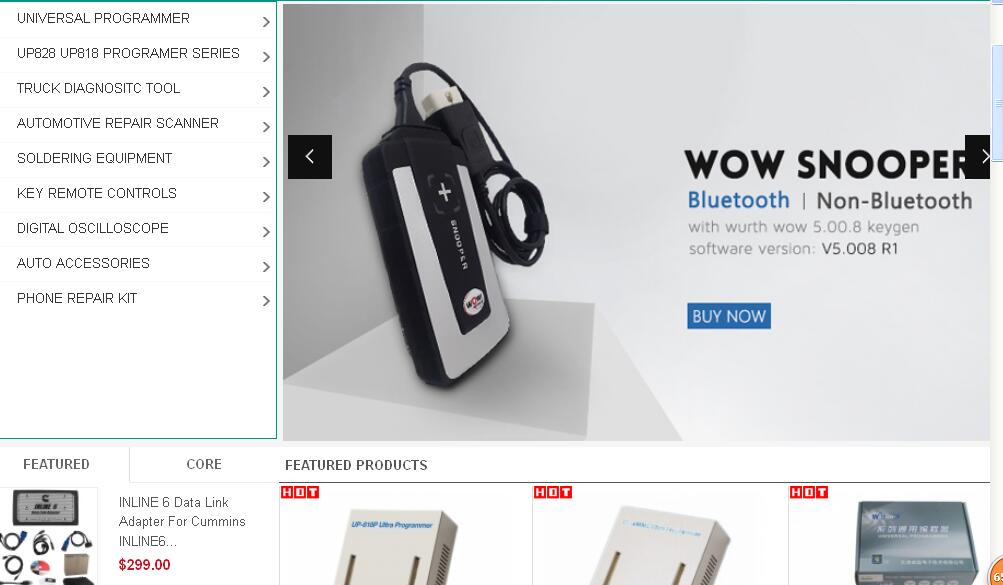
Task: Click the BUY NOW button
Action: tap(729, 316)
